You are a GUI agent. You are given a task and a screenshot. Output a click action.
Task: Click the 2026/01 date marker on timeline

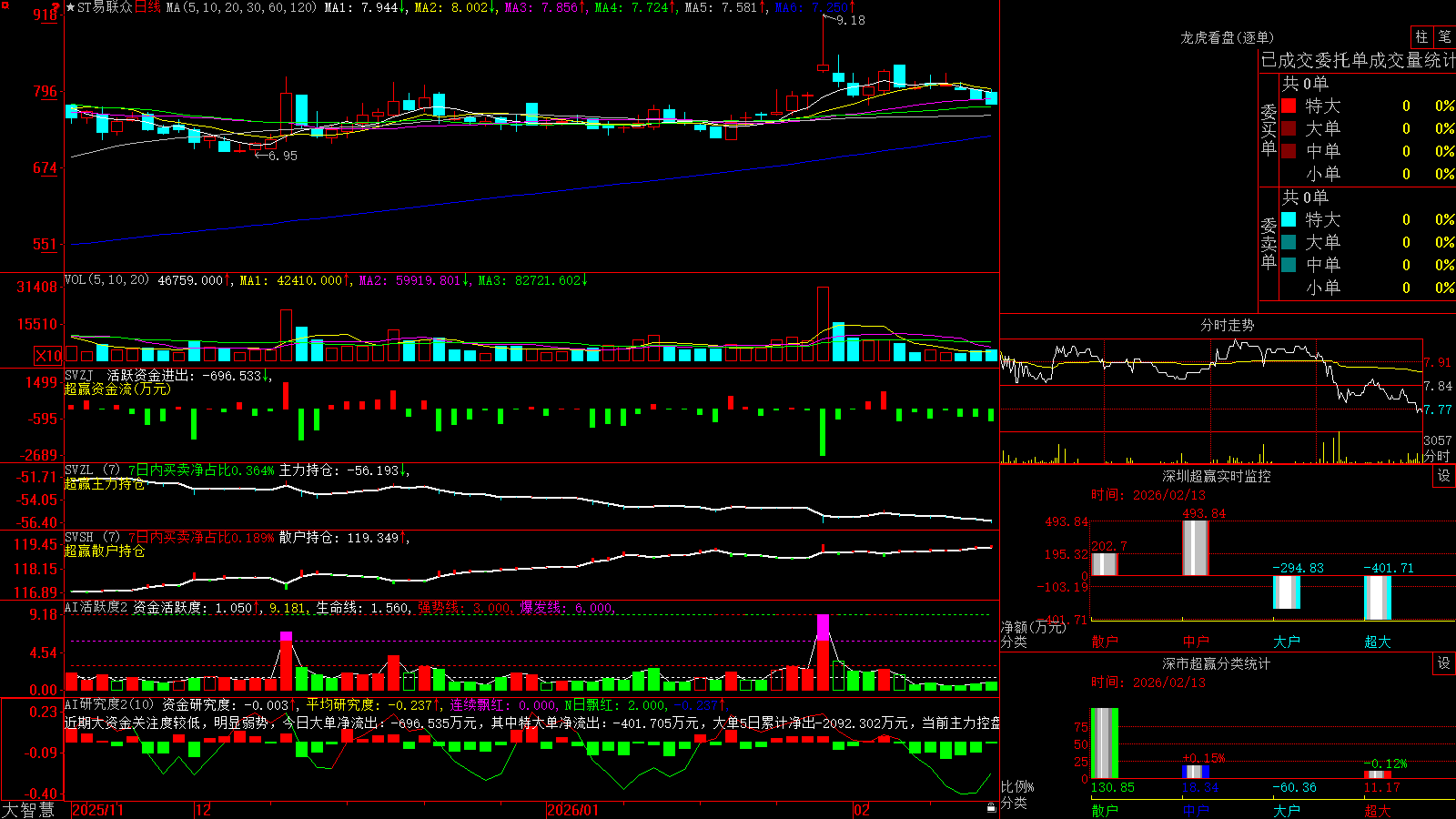pyautogui.click(x=573, y=810)
